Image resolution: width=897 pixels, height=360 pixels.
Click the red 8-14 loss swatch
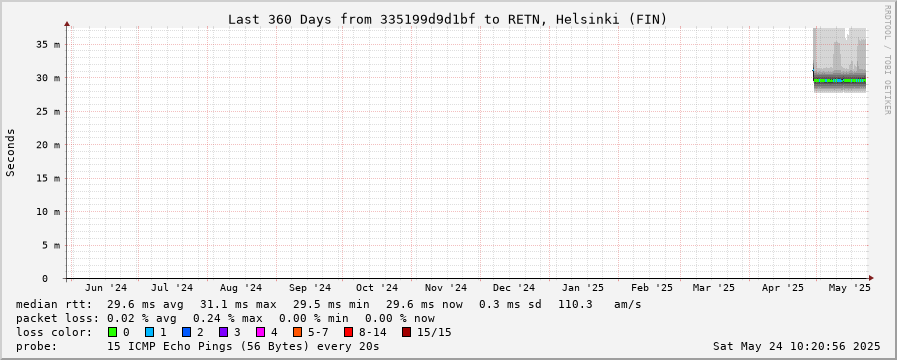348,332
